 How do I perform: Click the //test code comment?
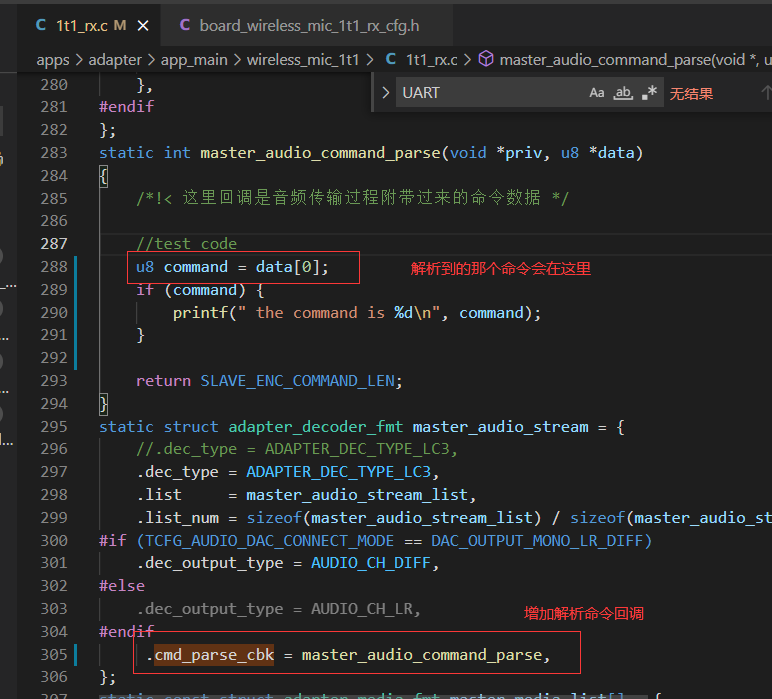coord(187,244)
